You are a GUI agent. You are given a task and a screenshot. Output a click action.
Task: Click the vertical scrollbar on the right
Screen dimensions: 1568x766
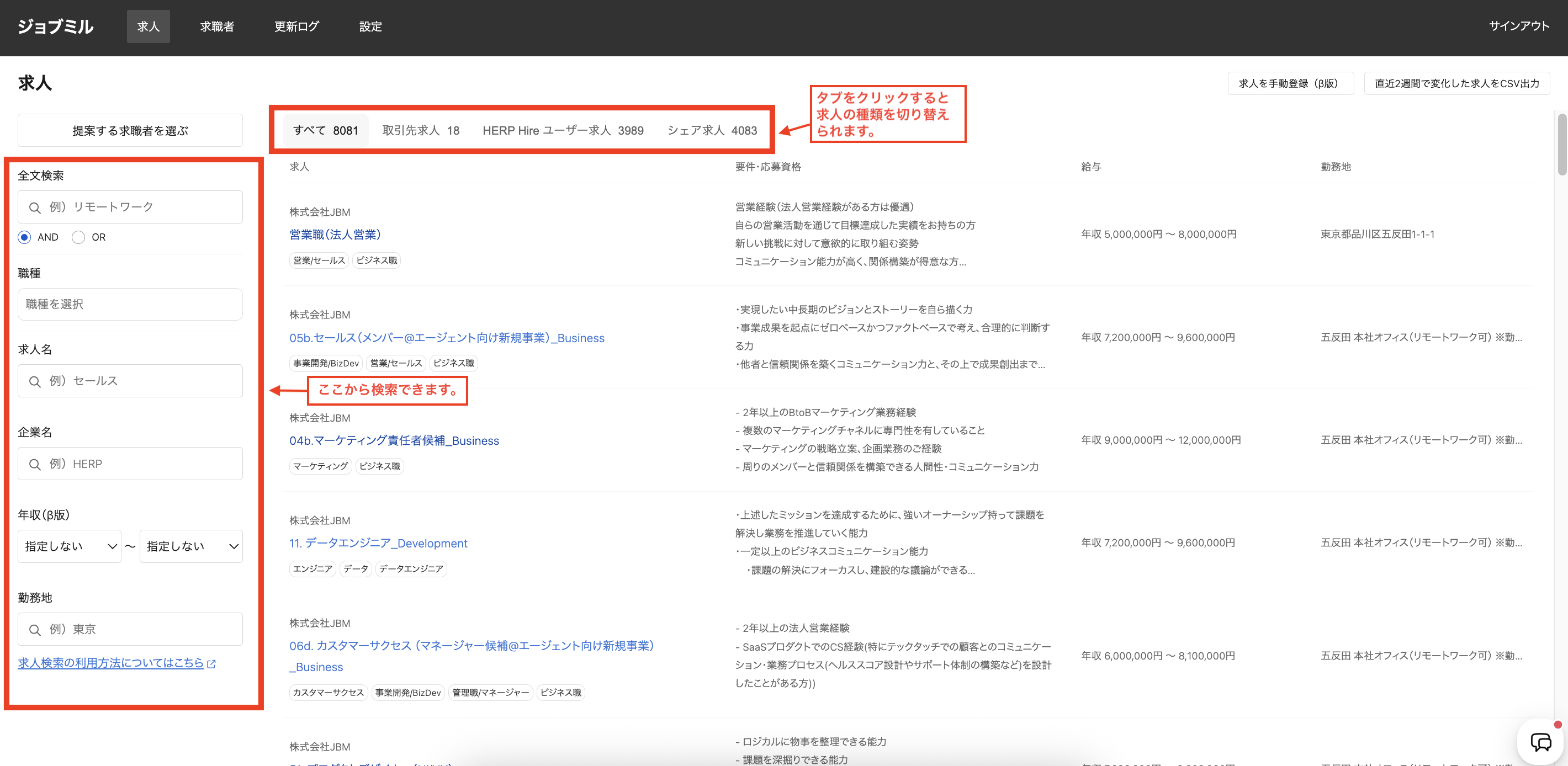1561,145
